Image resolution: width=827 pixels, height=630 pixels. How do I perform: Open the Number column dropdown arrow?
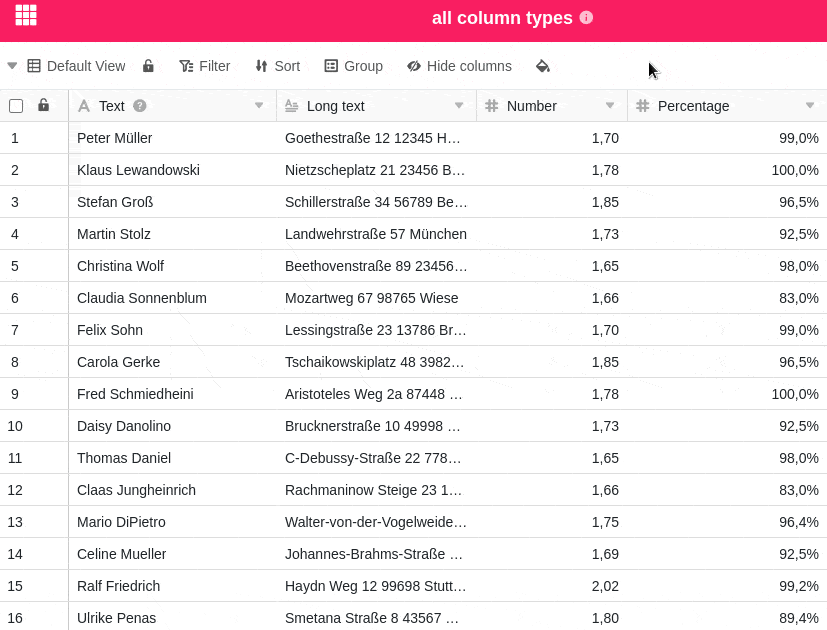[x=610, y=106]
